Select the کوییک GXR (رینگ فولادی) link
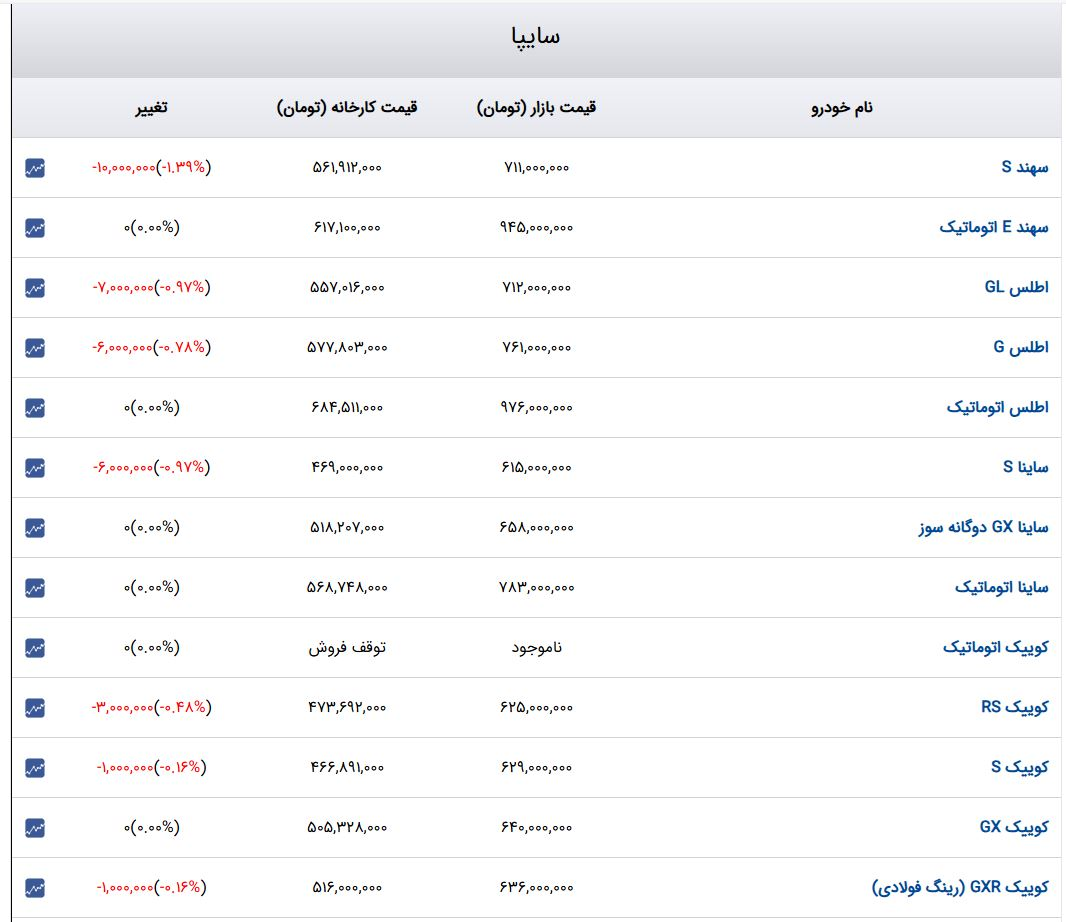 pyautogui.click(x=960, y=887)
